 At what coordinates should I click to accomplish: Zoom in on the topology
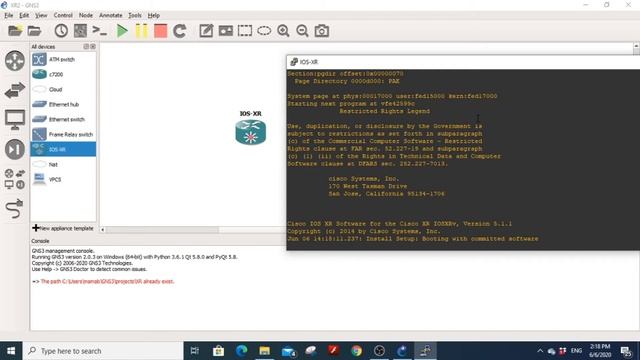tap(283, 31)
